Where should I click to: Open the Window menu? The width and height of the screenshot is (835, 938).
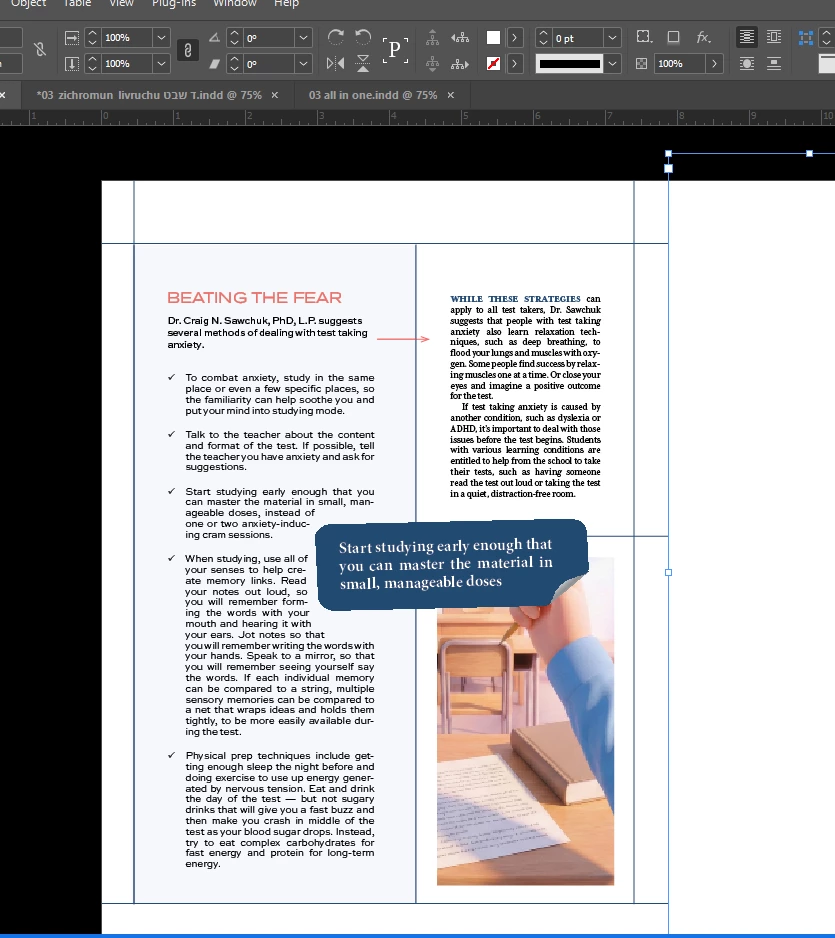[x=235, y=4]
